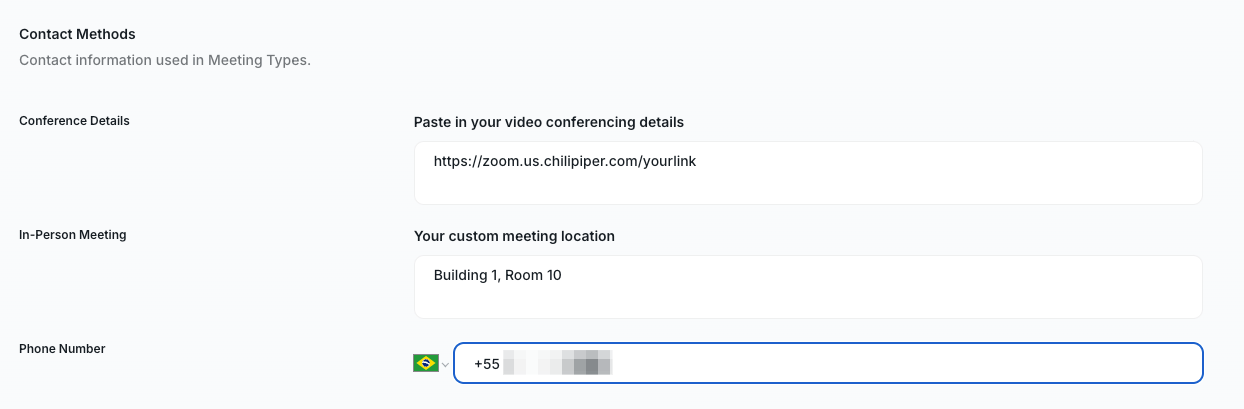
Task: Place cursor after "yourlink" in the URL
Action: pyautogui.click(x=698, y=160)
